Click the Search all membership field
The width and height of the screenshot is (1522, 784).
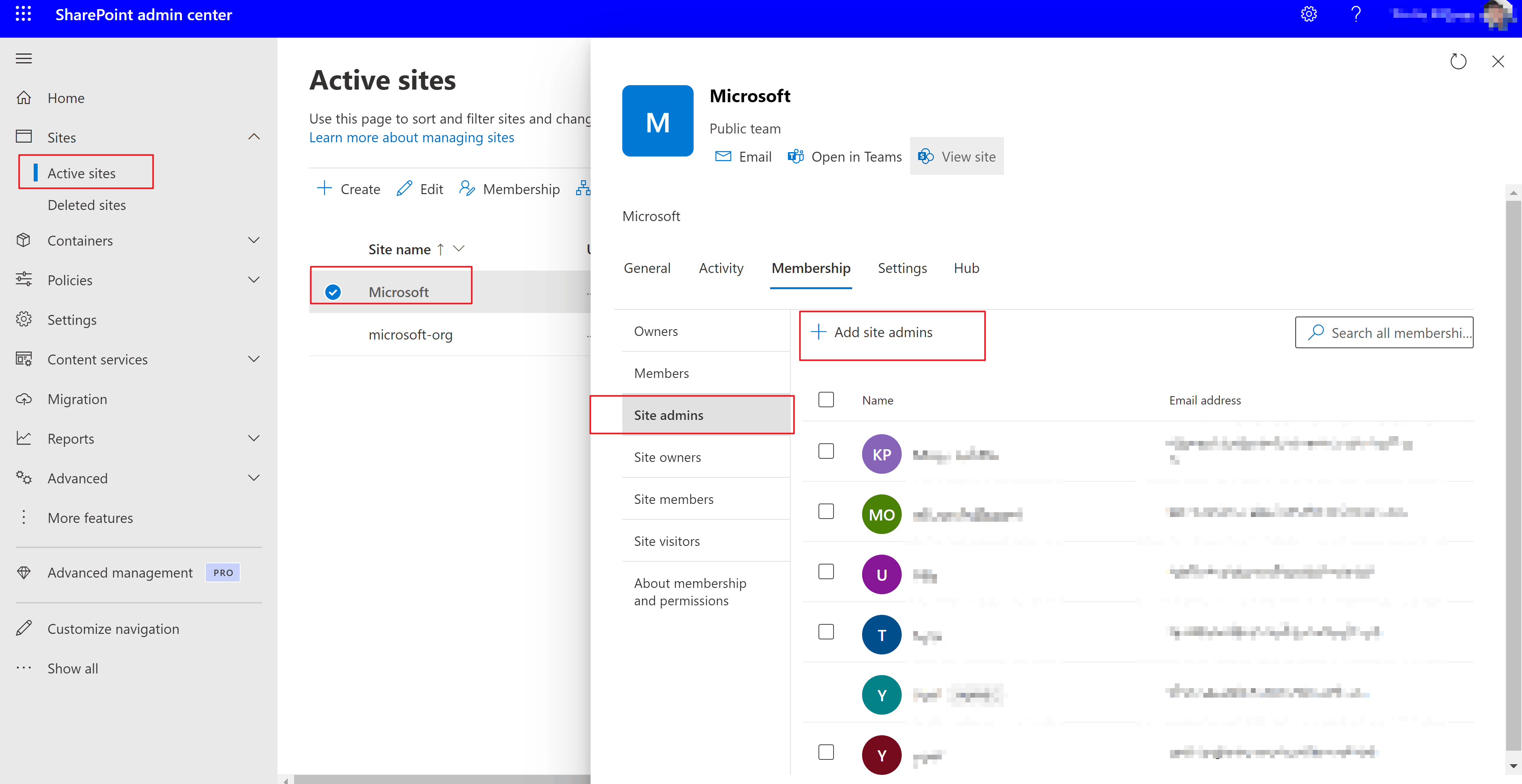1384,332
